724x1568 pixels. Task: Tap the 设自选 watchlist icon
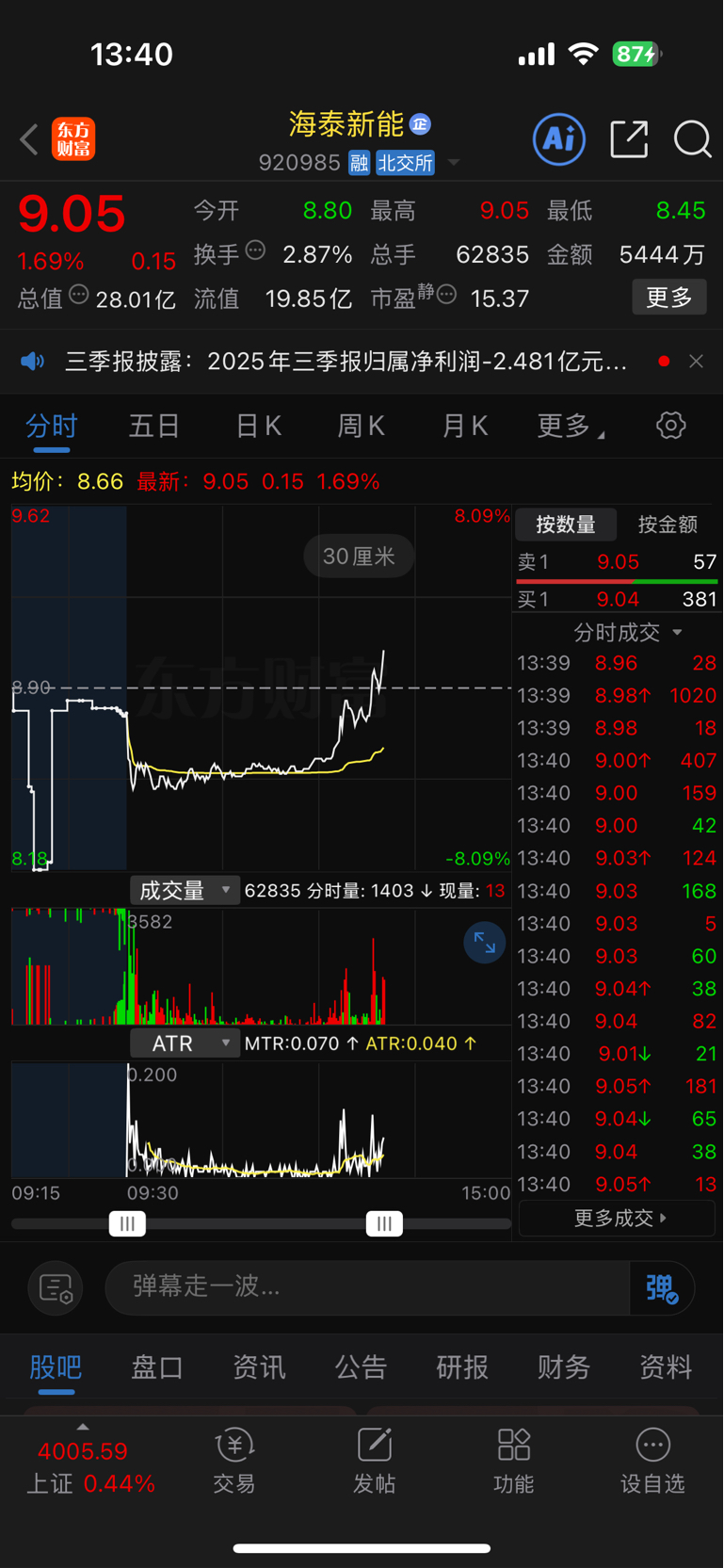tap(652, 1461)
